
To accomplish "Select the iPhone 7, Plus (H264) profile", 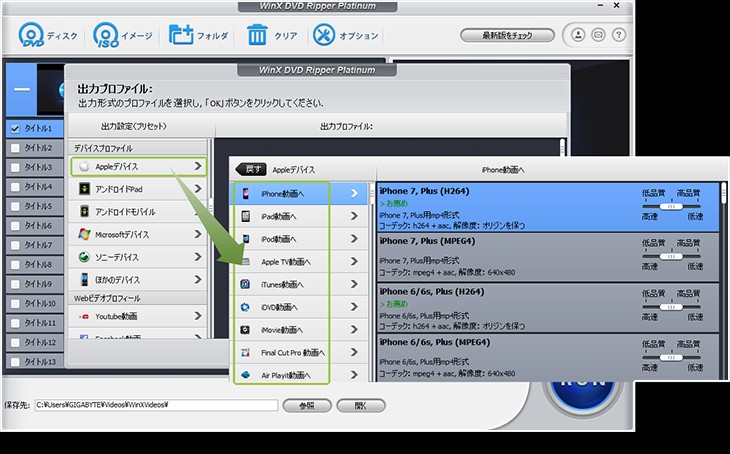I will point(548,207).
